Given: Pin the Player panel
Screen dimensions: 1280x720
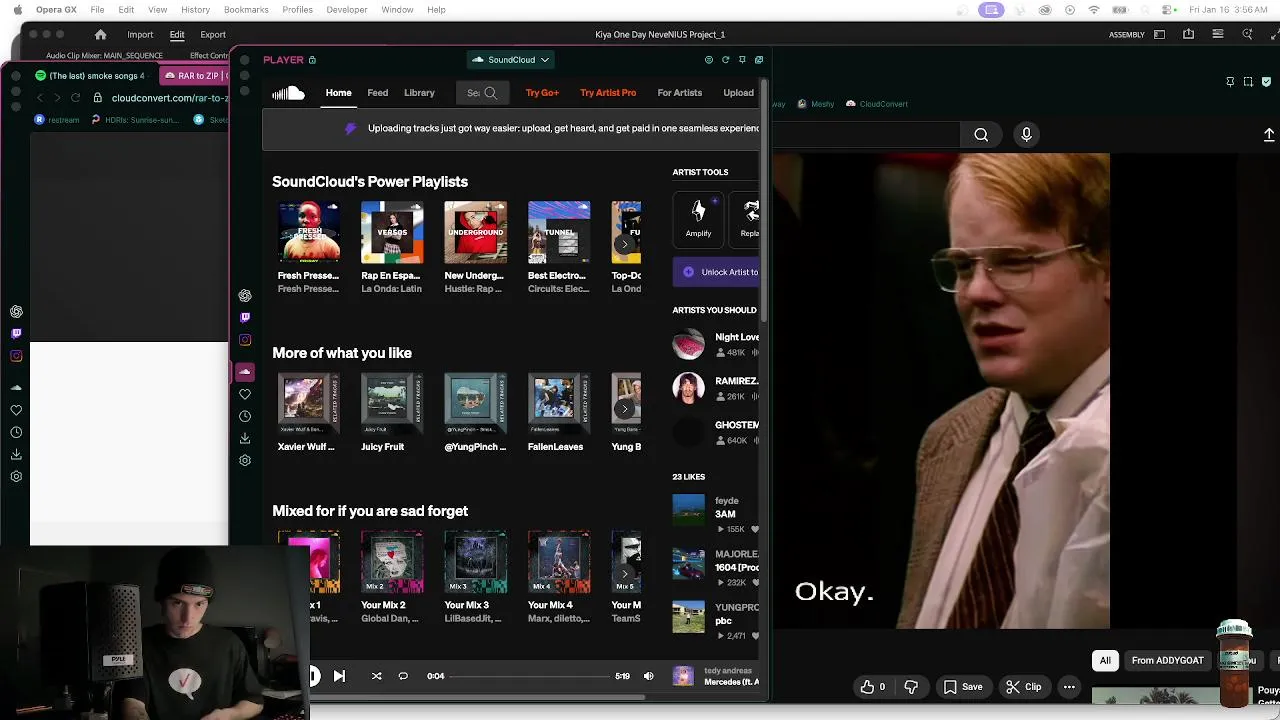Looking at the screenshot, I should [742, 60].
